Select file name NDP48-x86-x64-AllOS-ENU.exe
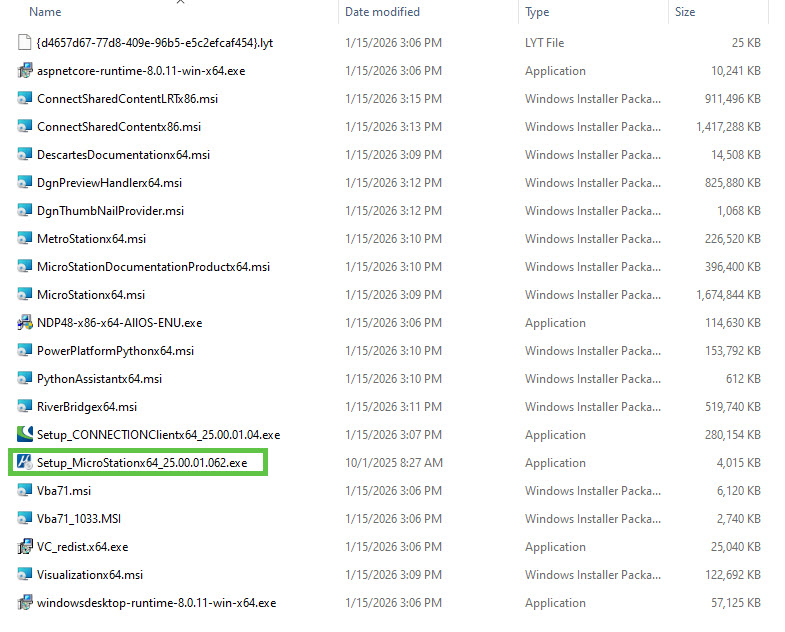This screenshot has height=632, width=785. coord(120,323)
